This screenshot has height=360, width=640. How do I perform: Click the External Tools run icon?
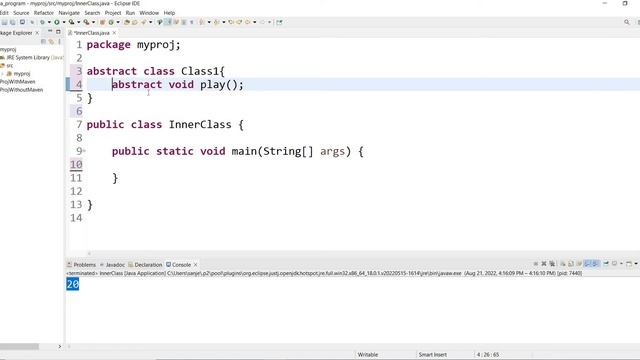[86, 22]
